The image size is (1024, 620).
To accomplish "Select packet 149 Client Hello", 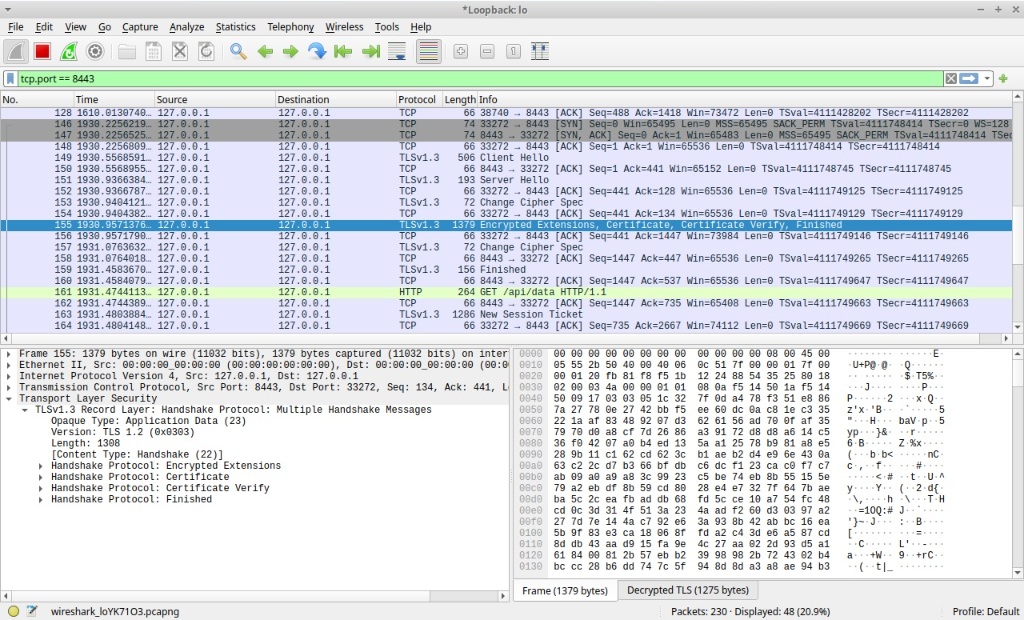I will (506, 157).
